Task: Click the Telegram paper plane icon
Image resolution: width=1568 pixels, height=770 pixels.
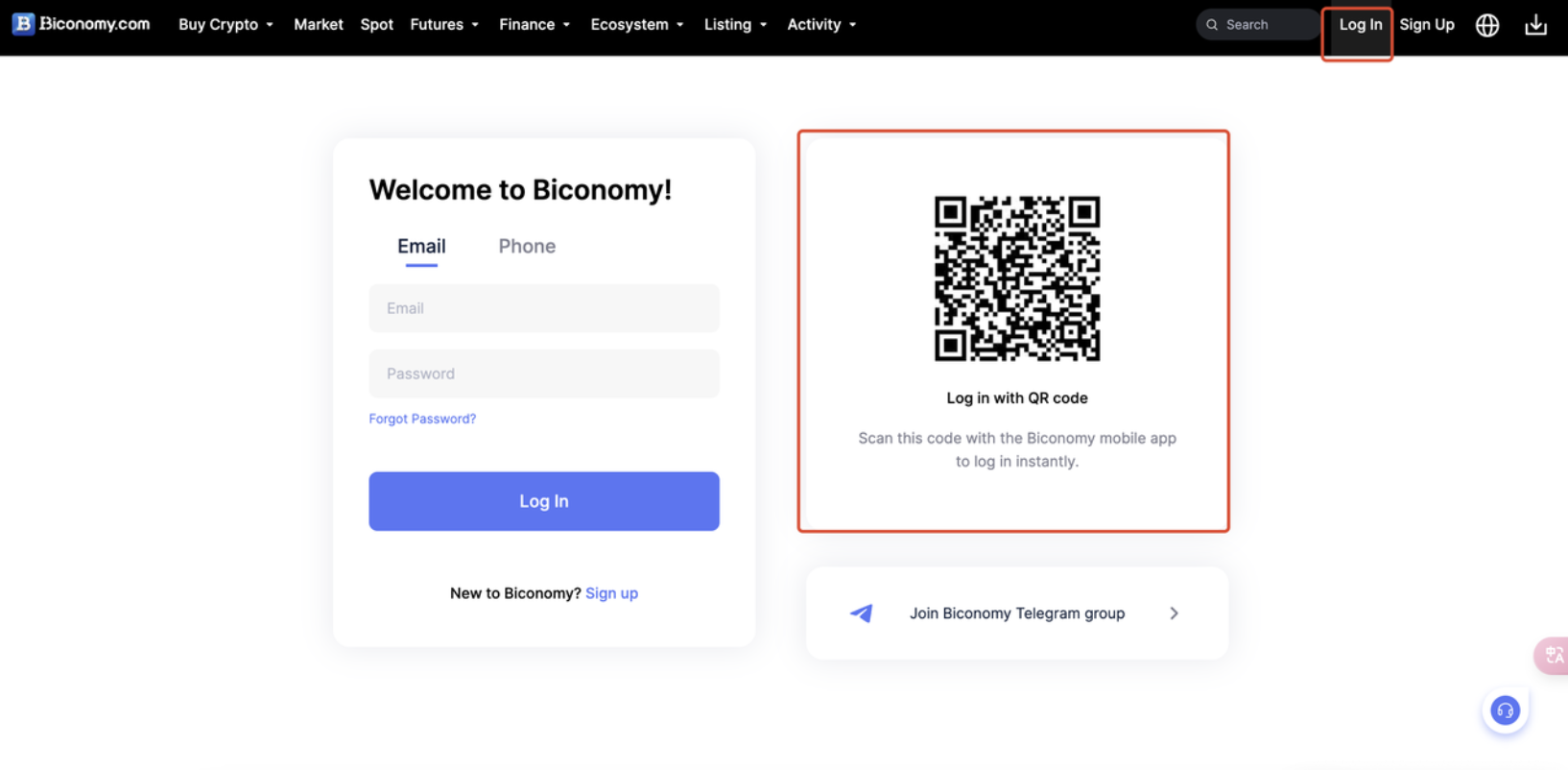Action: pyautogui.click(x=862, y=613)
